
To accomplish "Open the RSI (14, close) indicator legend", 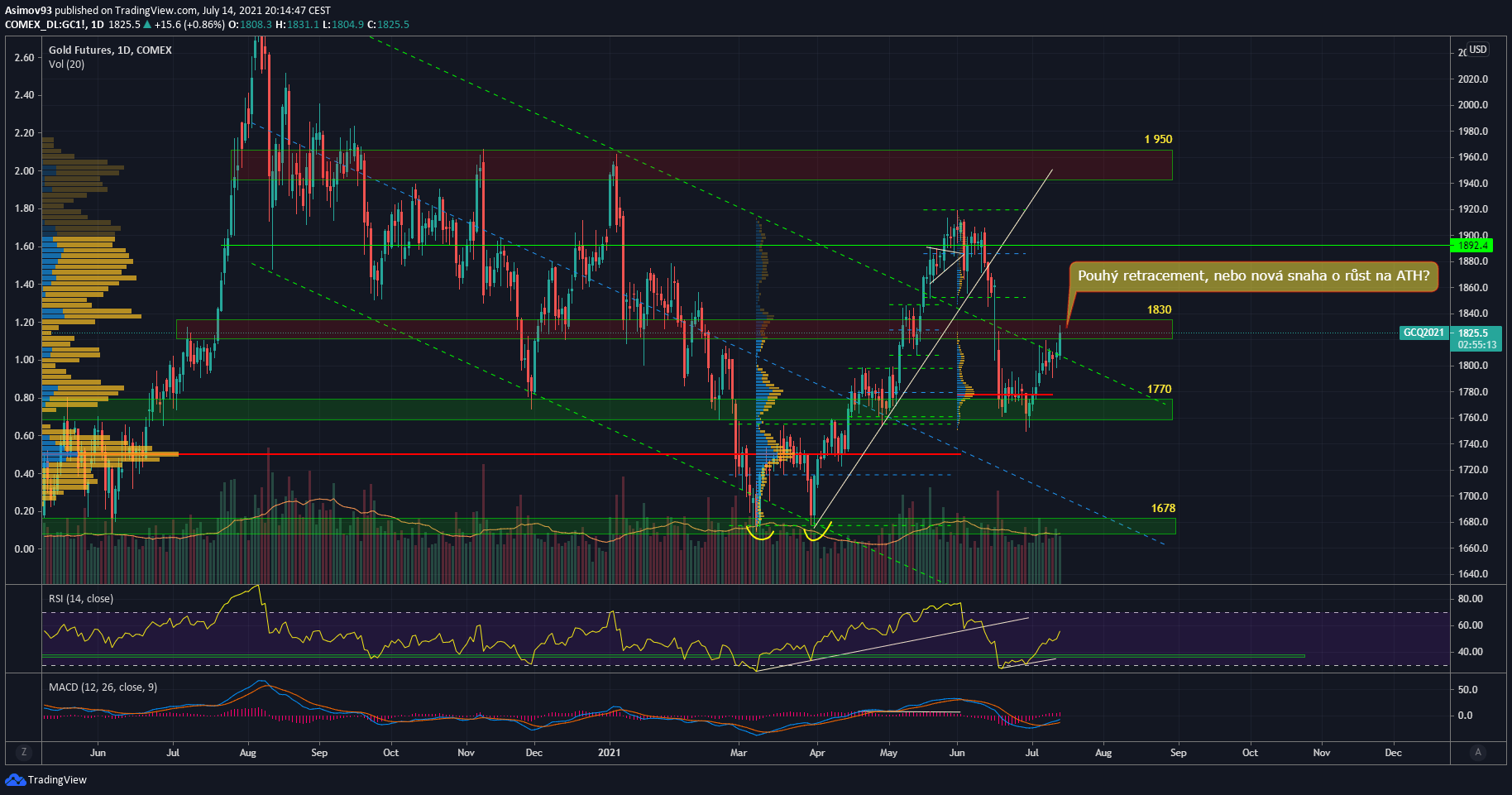I will pyautogui.click(x=81, y=599).
